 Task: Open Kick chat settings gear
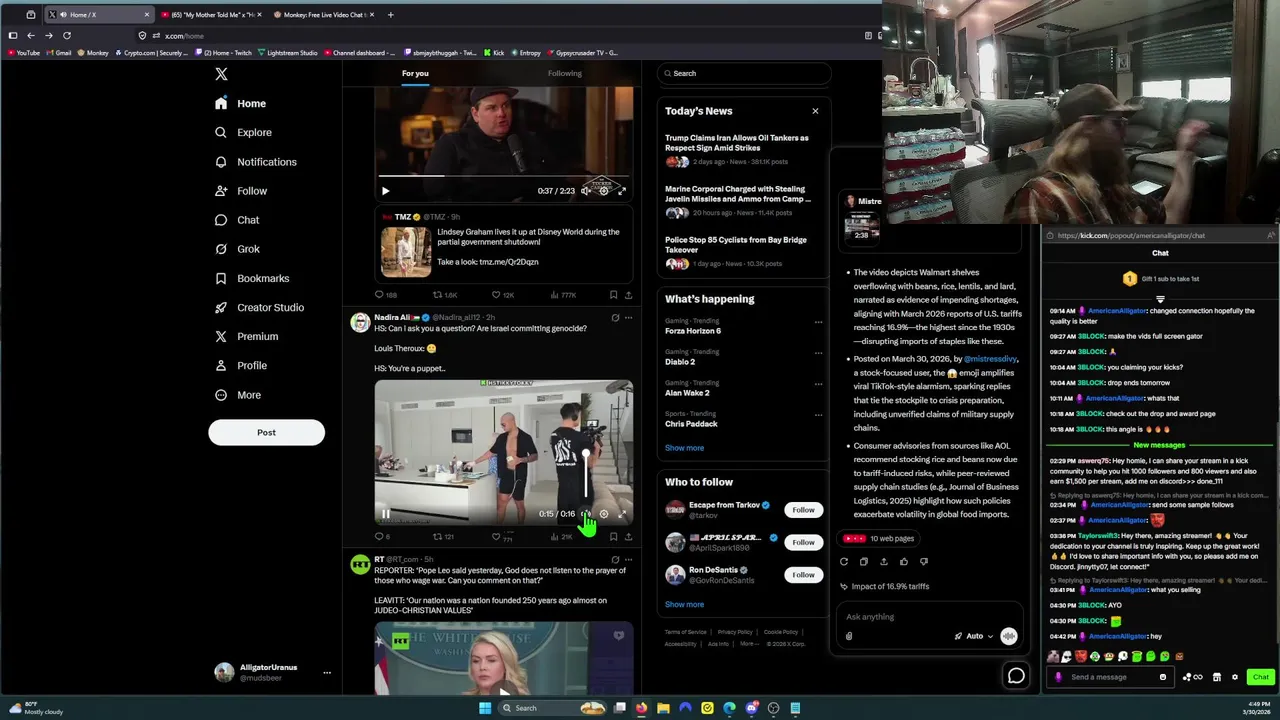(x=1235, y=677)
